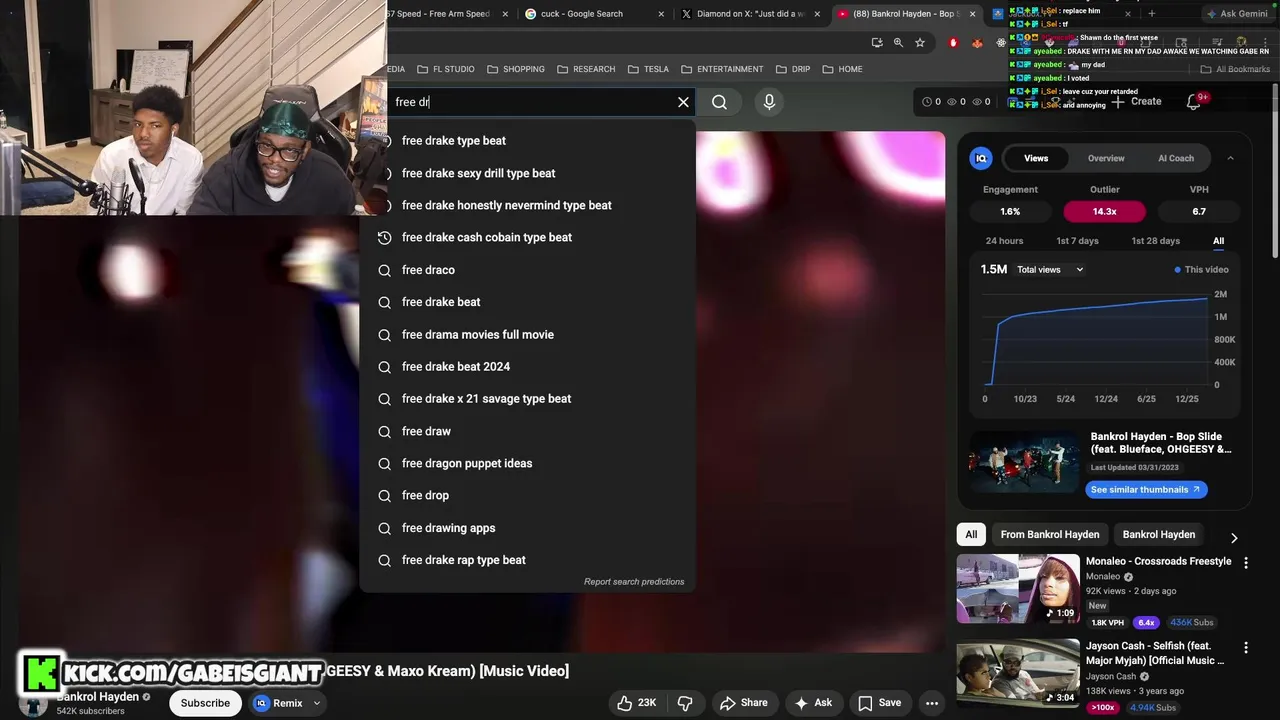The height and width of the screenshot is (720, 1280).
Task: Bookmark this page with the star icon
Action: 920,42
